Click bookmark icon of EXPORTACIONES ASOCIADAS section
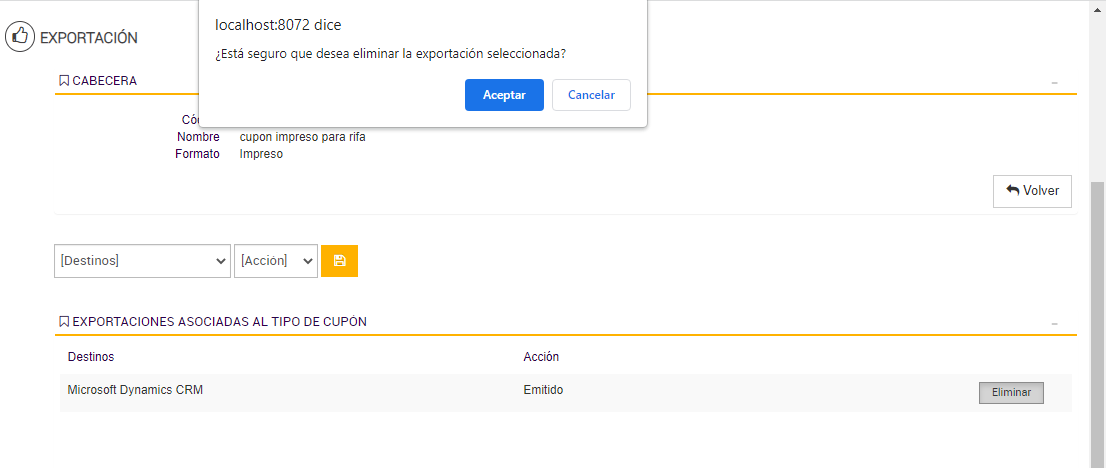Image resolution: width=1106 pixels, height=468 pixels. coord(64,322)
